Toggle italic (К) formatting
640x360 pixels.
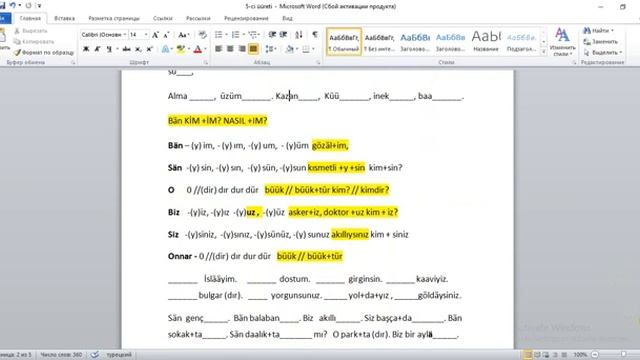click(x=97, y=49)
